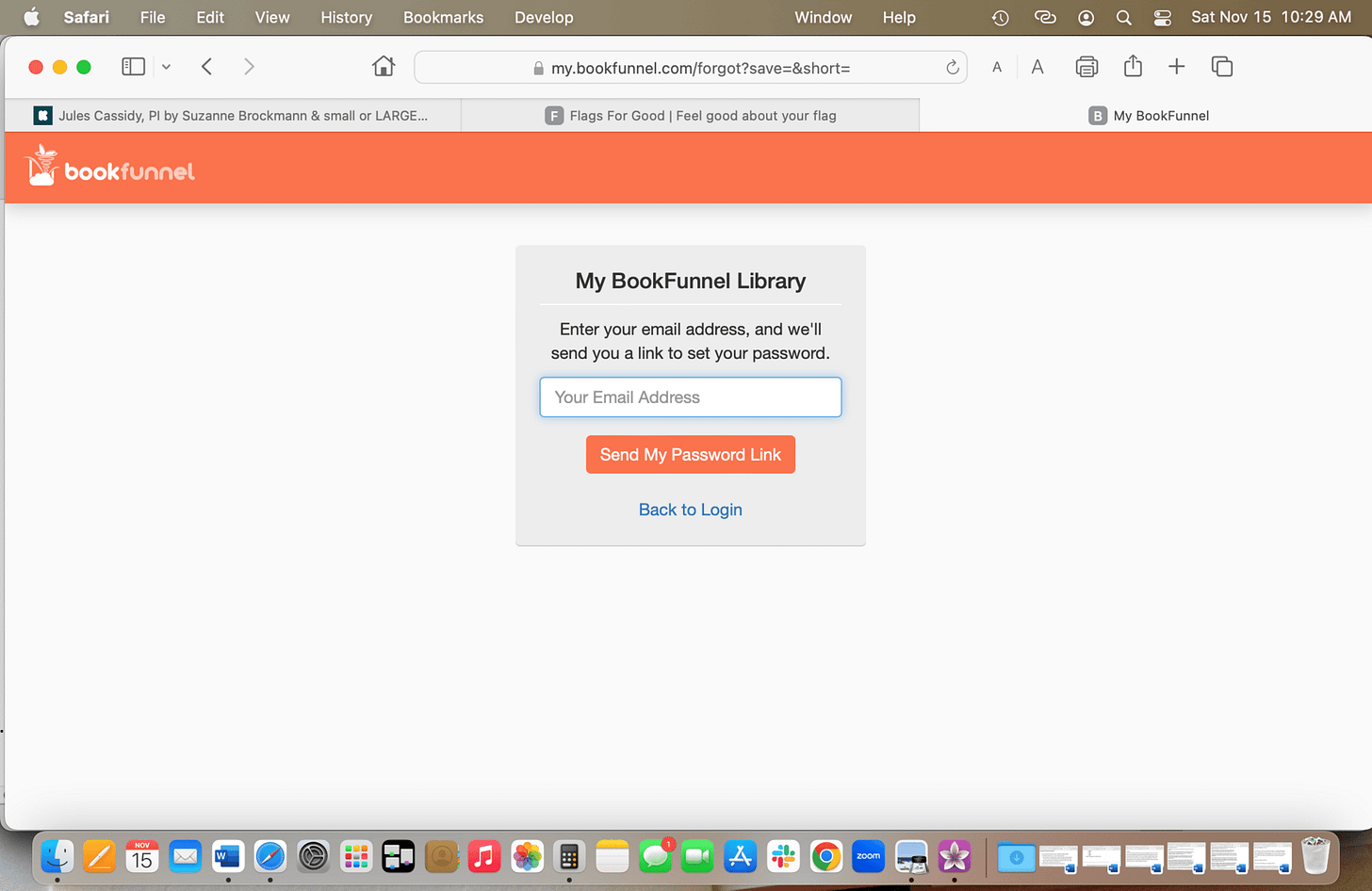This screenshot has width=1372, height=891.
Task: Open the Safari sidebar
Action: [133, 66]
